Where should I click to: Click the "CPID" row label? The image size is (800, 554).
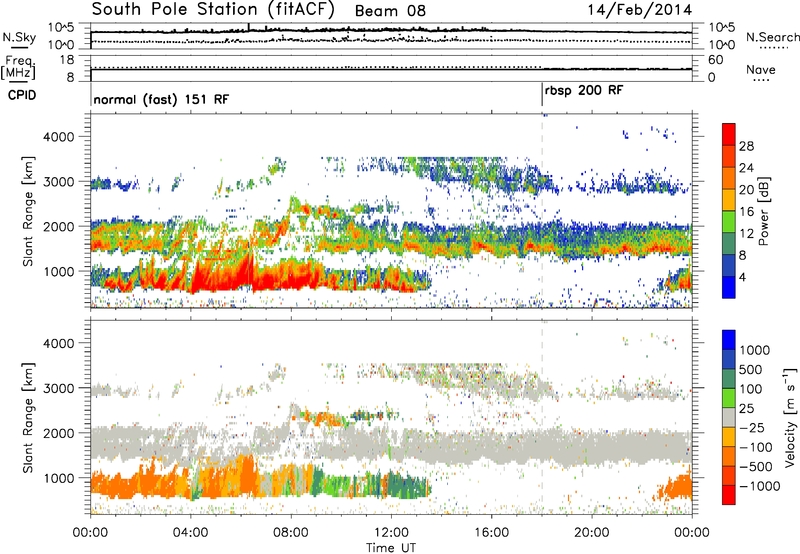click(x=22, y=95)
